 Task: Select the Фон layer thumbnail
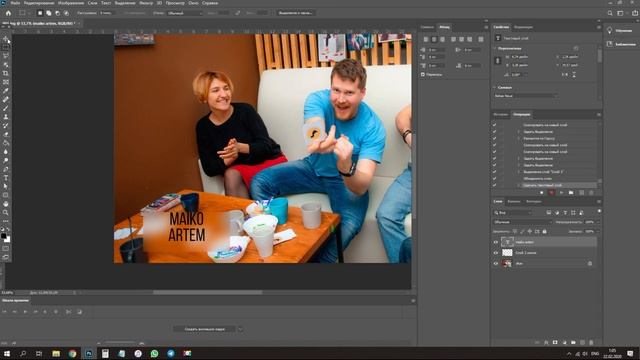pos(507,263)
